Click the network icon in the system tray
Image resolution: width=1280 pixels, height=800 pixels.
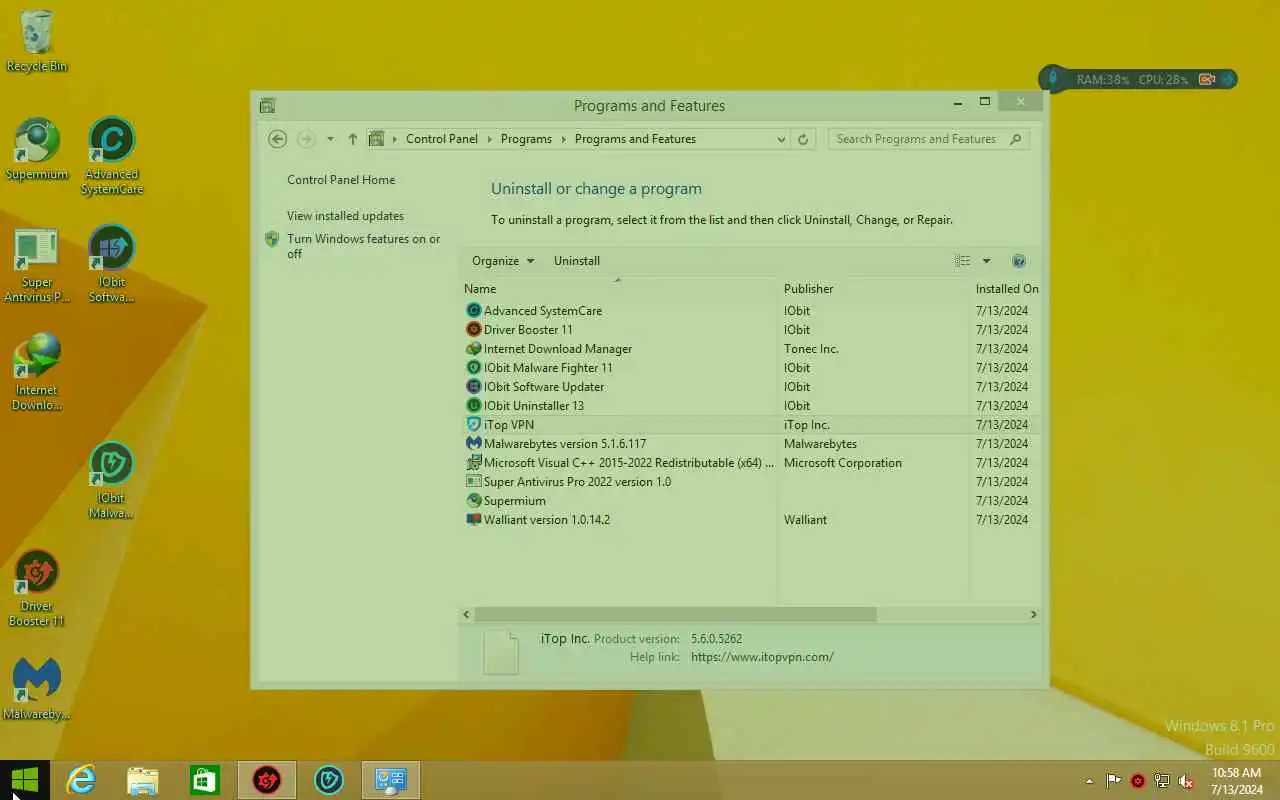pos(1162,781)
